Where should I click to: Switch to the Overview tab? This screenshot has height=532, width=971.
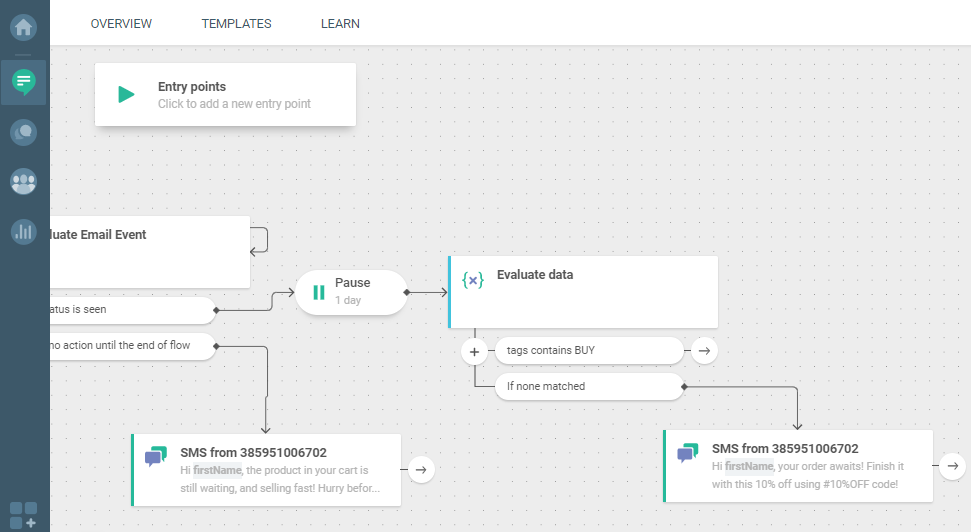click(121, 23)
